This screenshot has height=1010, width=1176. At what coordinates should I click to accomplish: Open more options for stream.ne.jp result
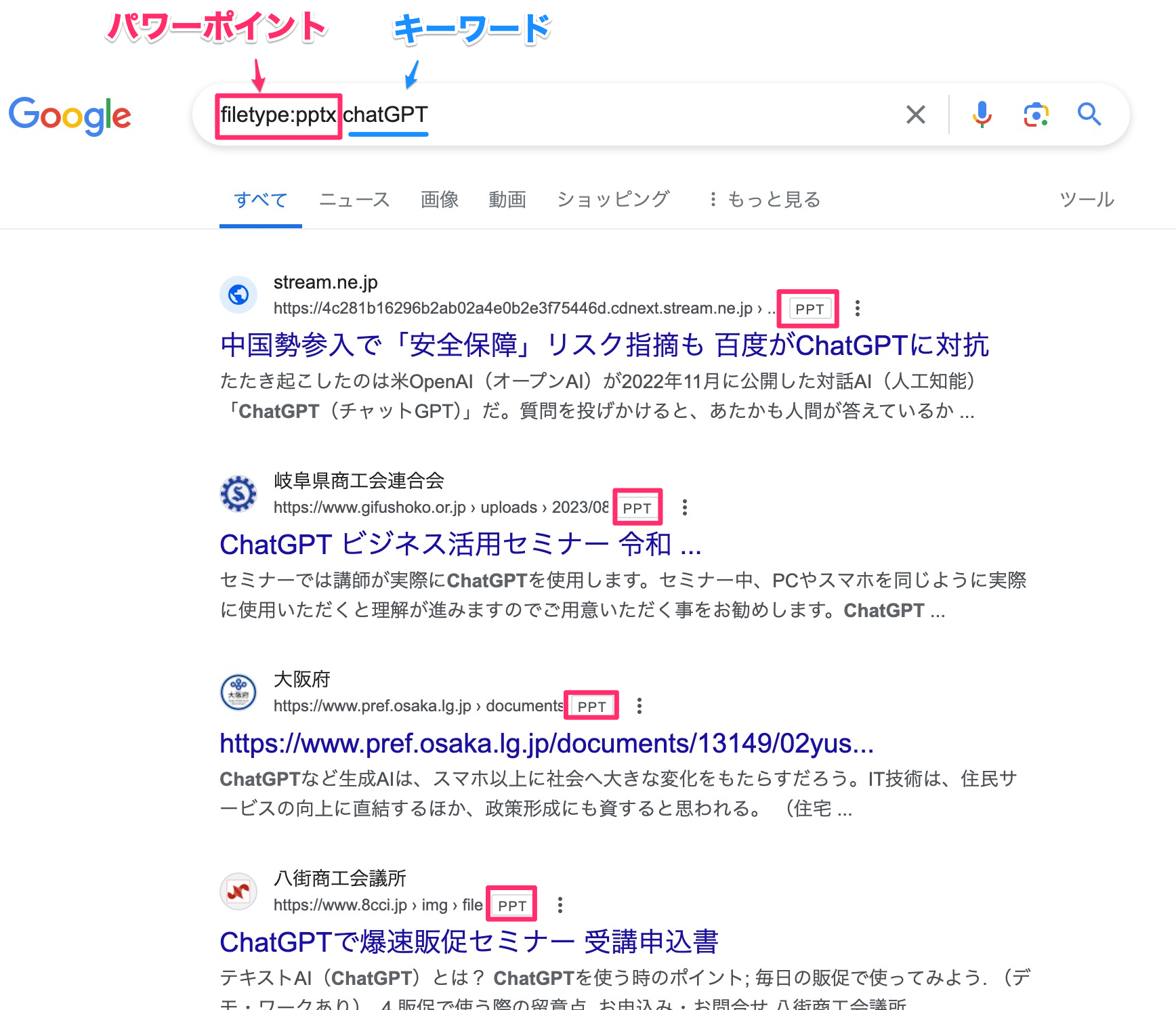858,308
